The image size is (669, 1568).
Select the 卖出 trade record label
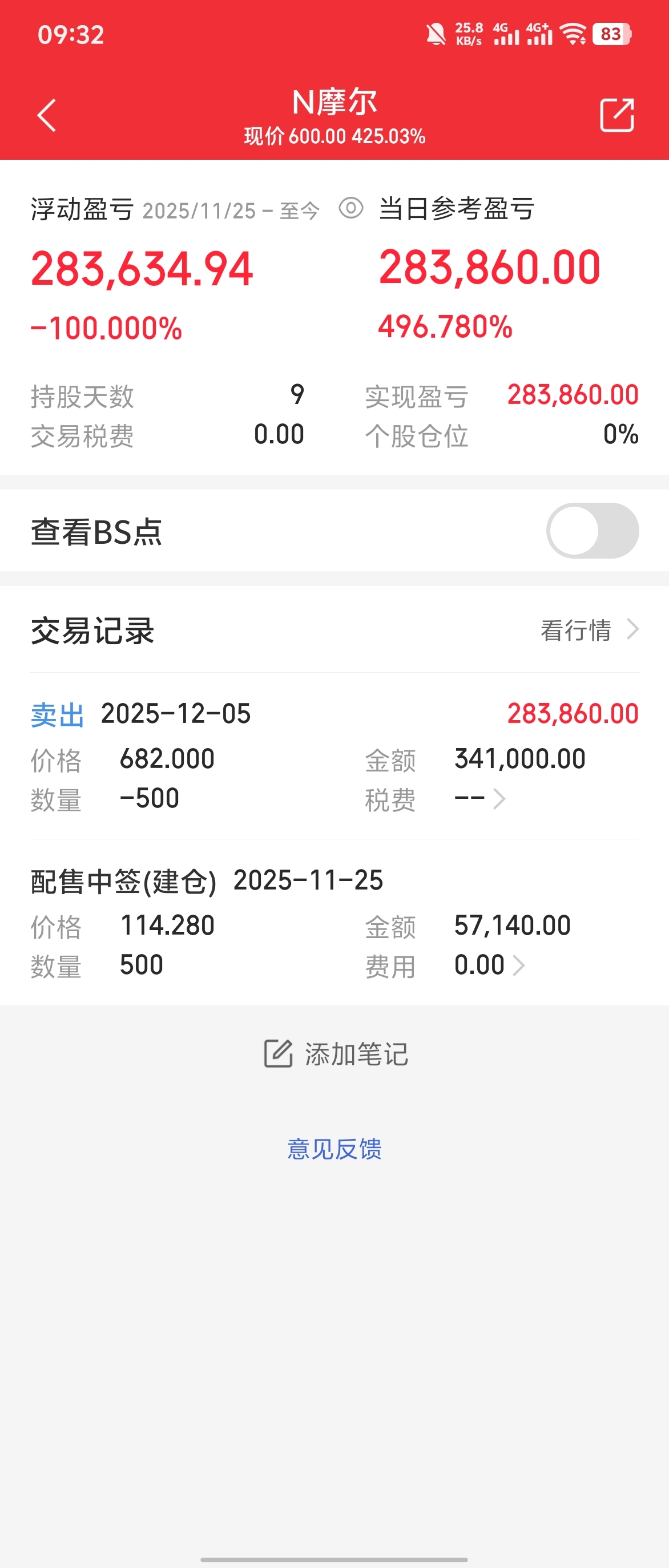click(57, 714)
